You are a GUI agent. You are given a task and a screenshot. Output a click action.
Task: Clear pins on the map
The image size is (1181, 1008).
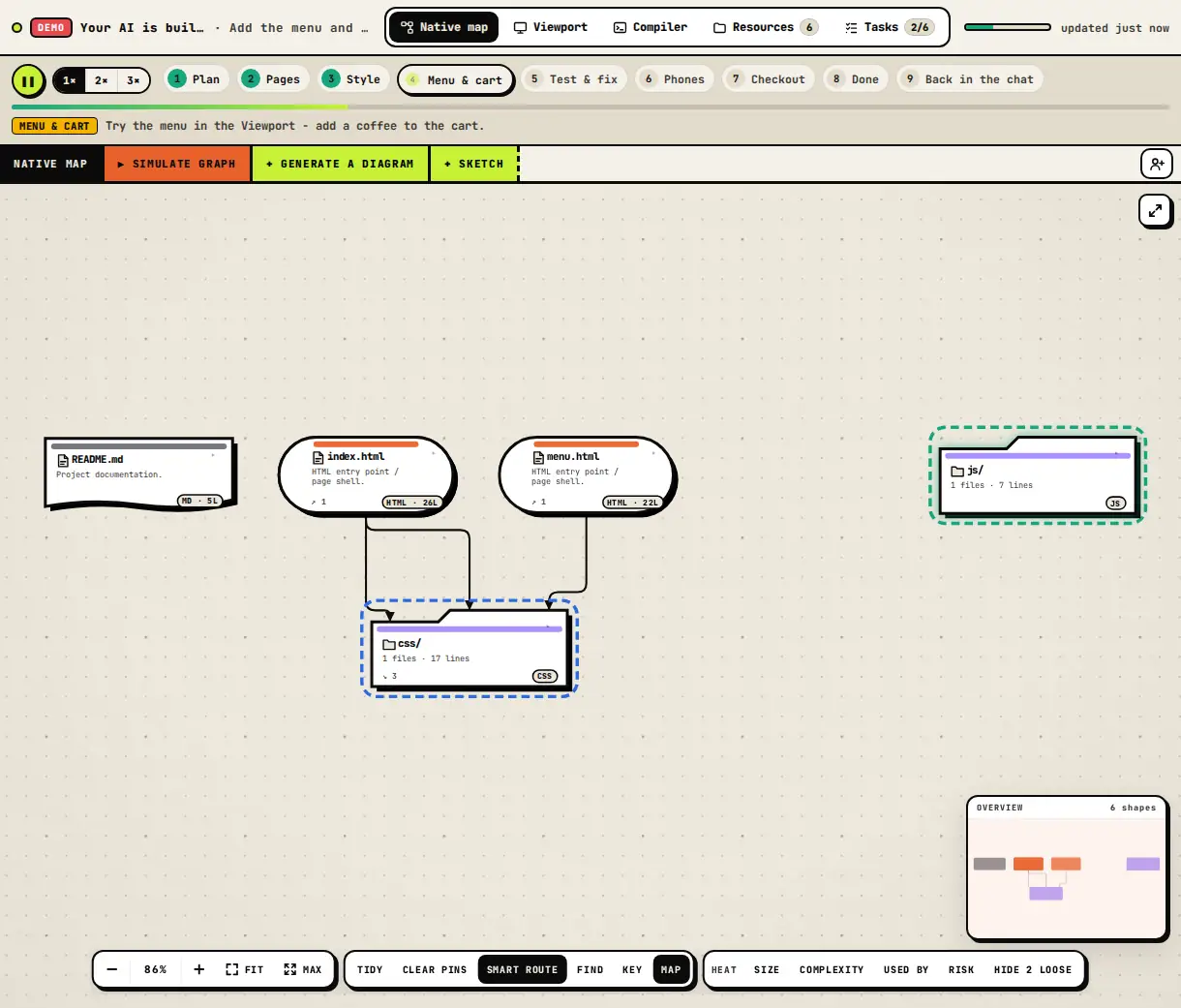pyautogui.click(x=435, y=969)
